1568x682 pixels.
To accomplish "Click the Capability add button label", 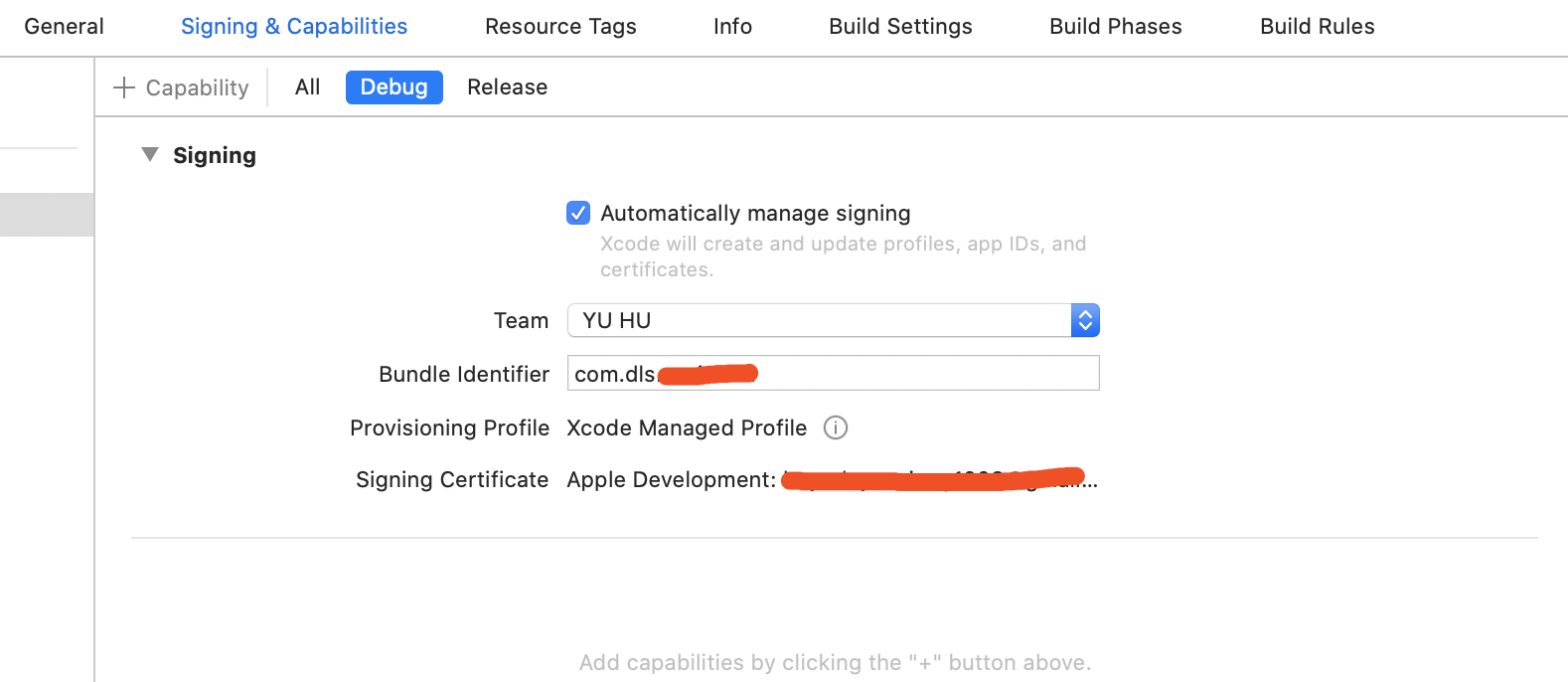I will pos(197,87).
